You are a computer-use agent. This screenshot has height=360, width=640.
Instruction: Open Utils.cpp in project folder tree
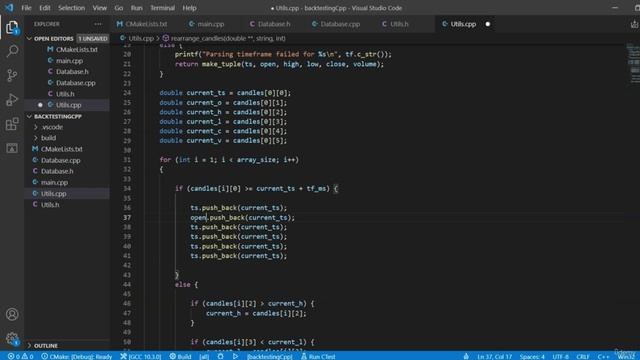pos(53,193)
